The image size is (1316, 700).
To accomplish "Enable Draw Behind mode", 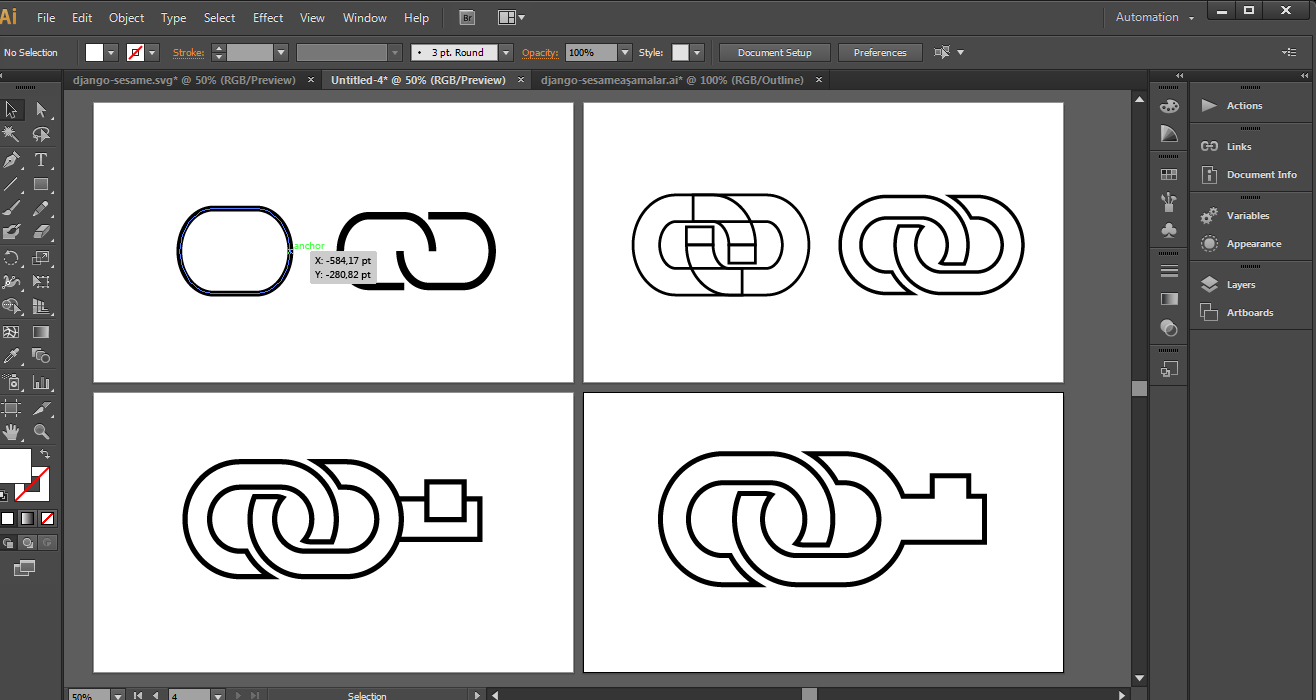I will (x=27, y=543).
